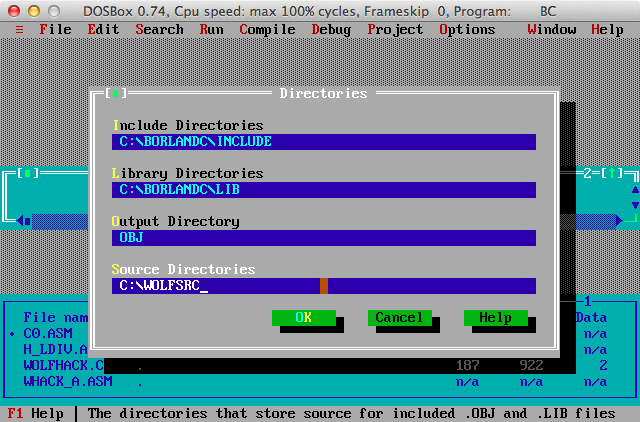Click the 922 value in the WOLFHACK.C row
640x422 pixels.
(x=531, y=365)
